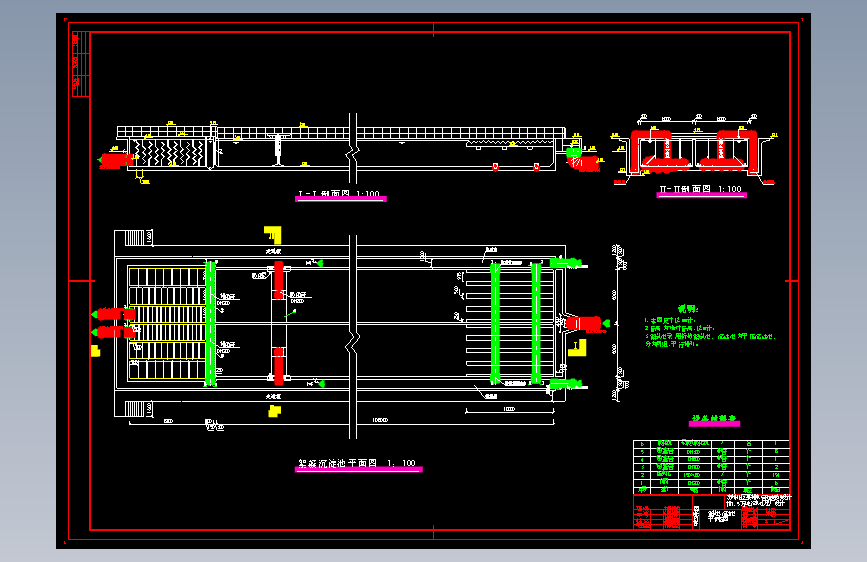This screenshot has height=562, width=867.
Task: Select the right red U-shaped trough in II-II section
Action: coord(728,150)
